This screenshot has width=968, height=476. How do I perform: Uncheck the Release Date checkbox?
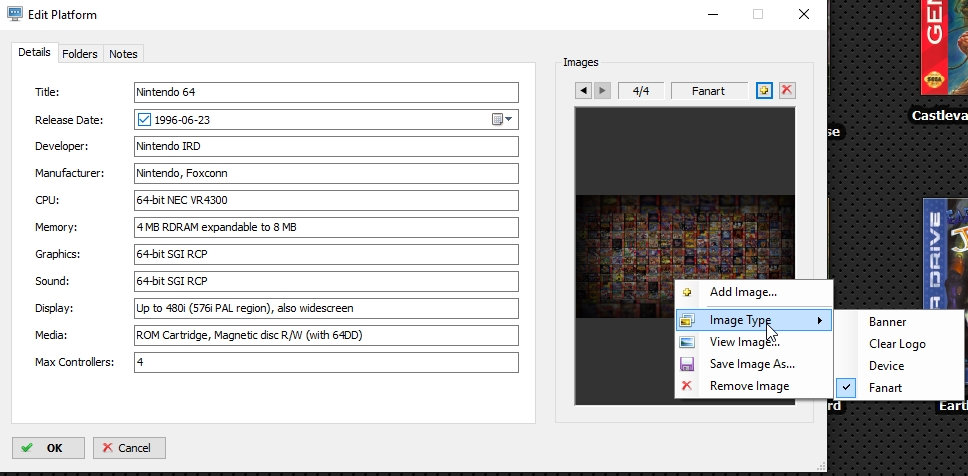tap(144, 120)
